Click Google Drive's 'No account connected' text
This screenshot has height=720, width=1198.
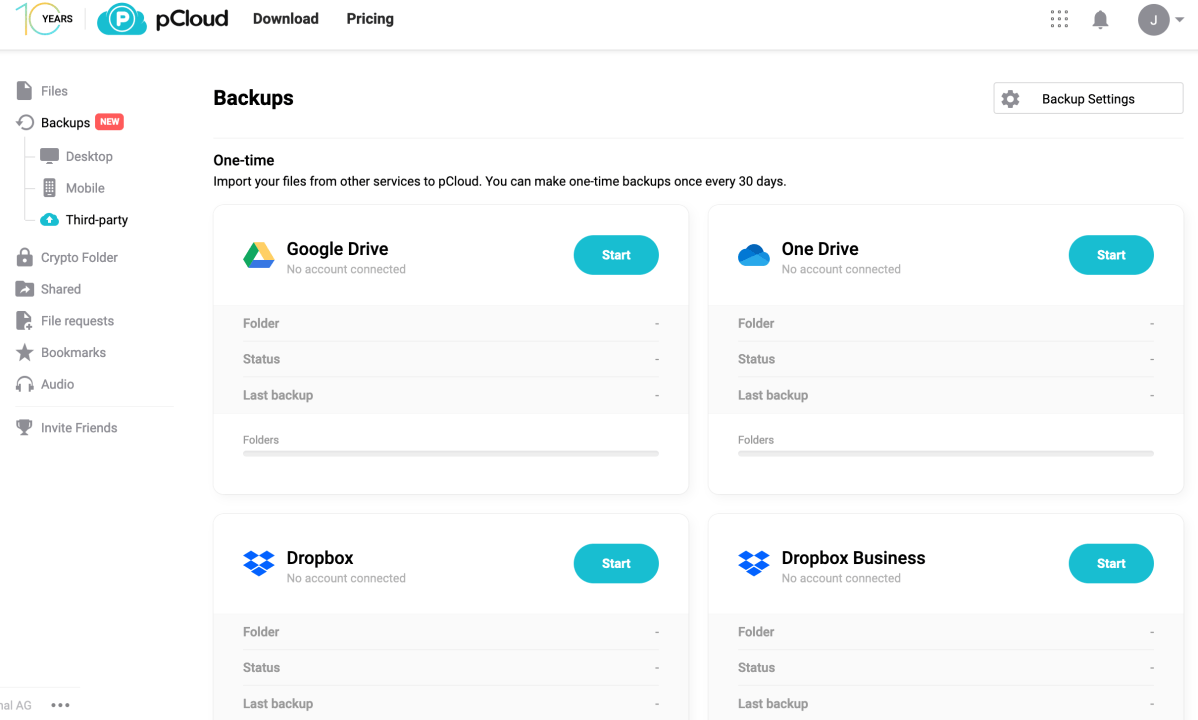point(346,269)
